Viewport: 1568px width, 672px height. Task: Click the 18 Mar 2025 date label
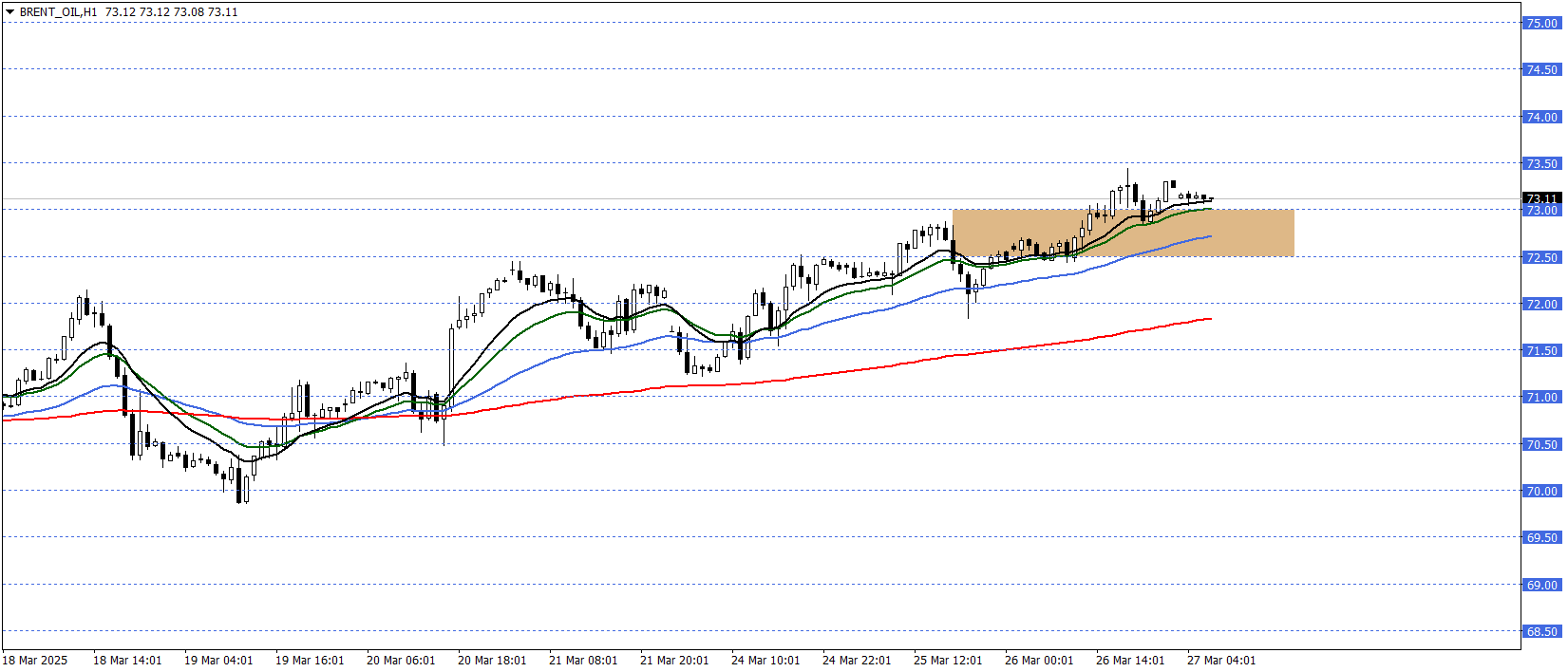click(x=35, y=661)
